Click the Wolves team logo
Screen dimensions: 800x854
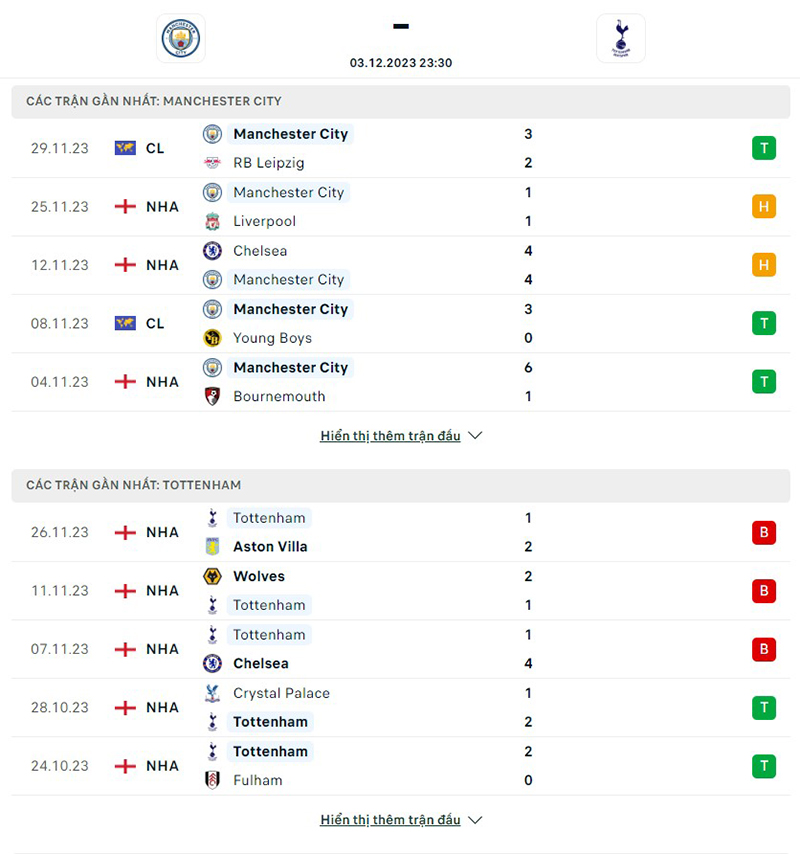pyautogui.click(x=212, y=576)
